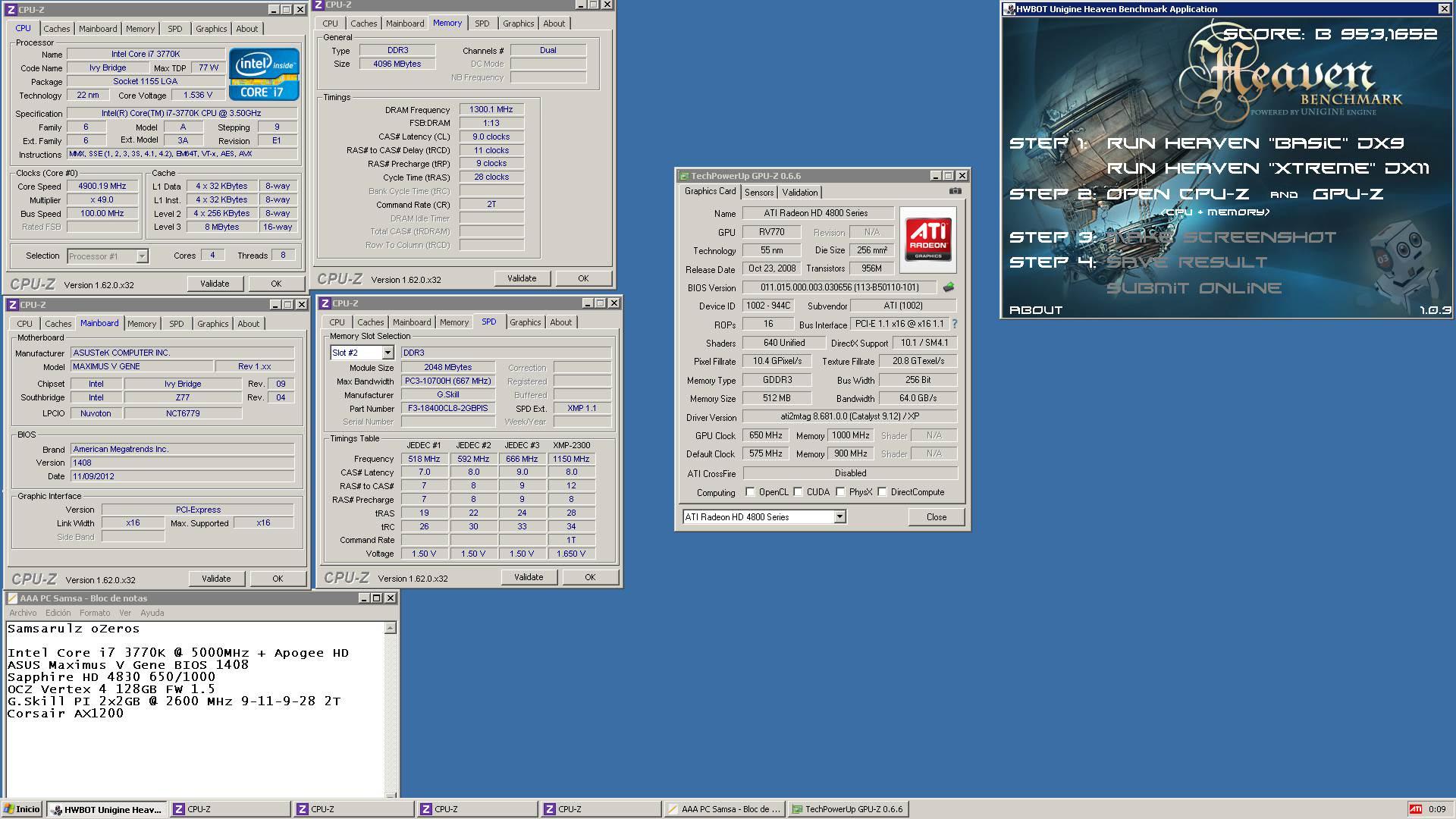Click Run Heaven "Xtreme" DX11

click(1268, 168)
